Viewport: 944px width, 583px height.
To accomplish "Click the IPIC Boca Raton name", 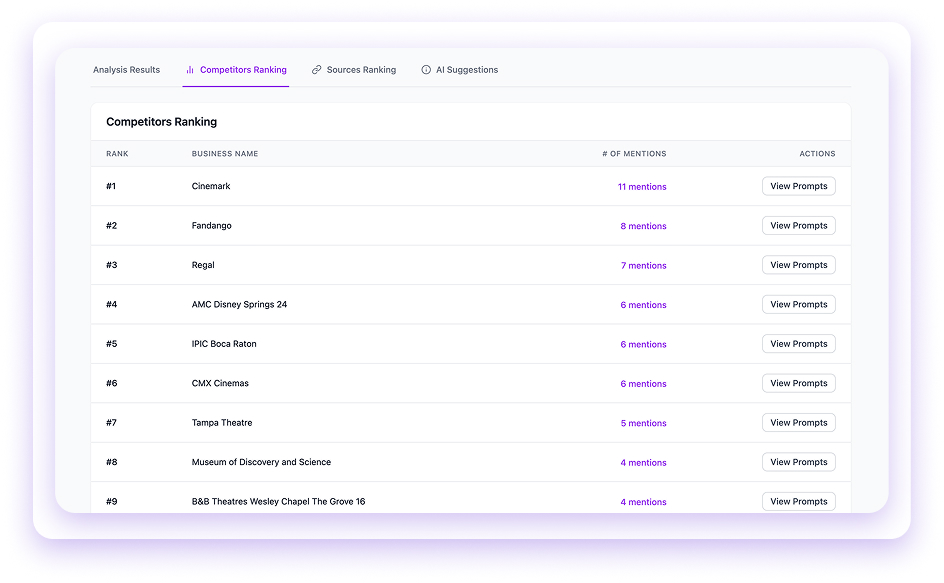I will 224,344.
